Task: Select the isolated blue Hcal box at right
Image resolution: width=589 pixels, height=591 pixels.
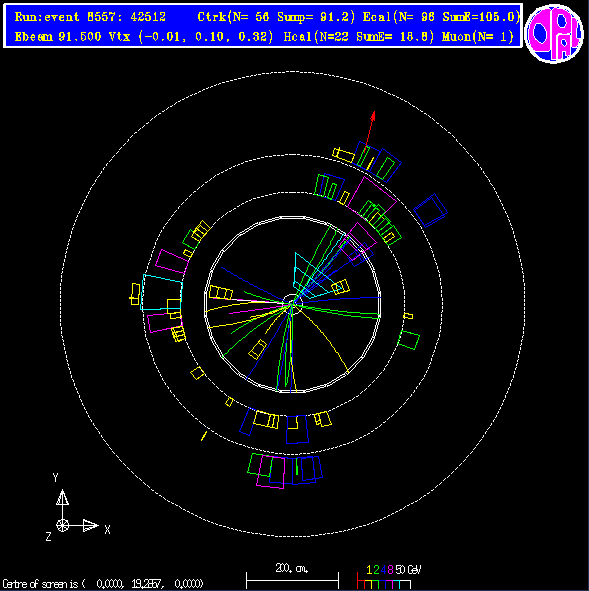Action: click(430, 210)
